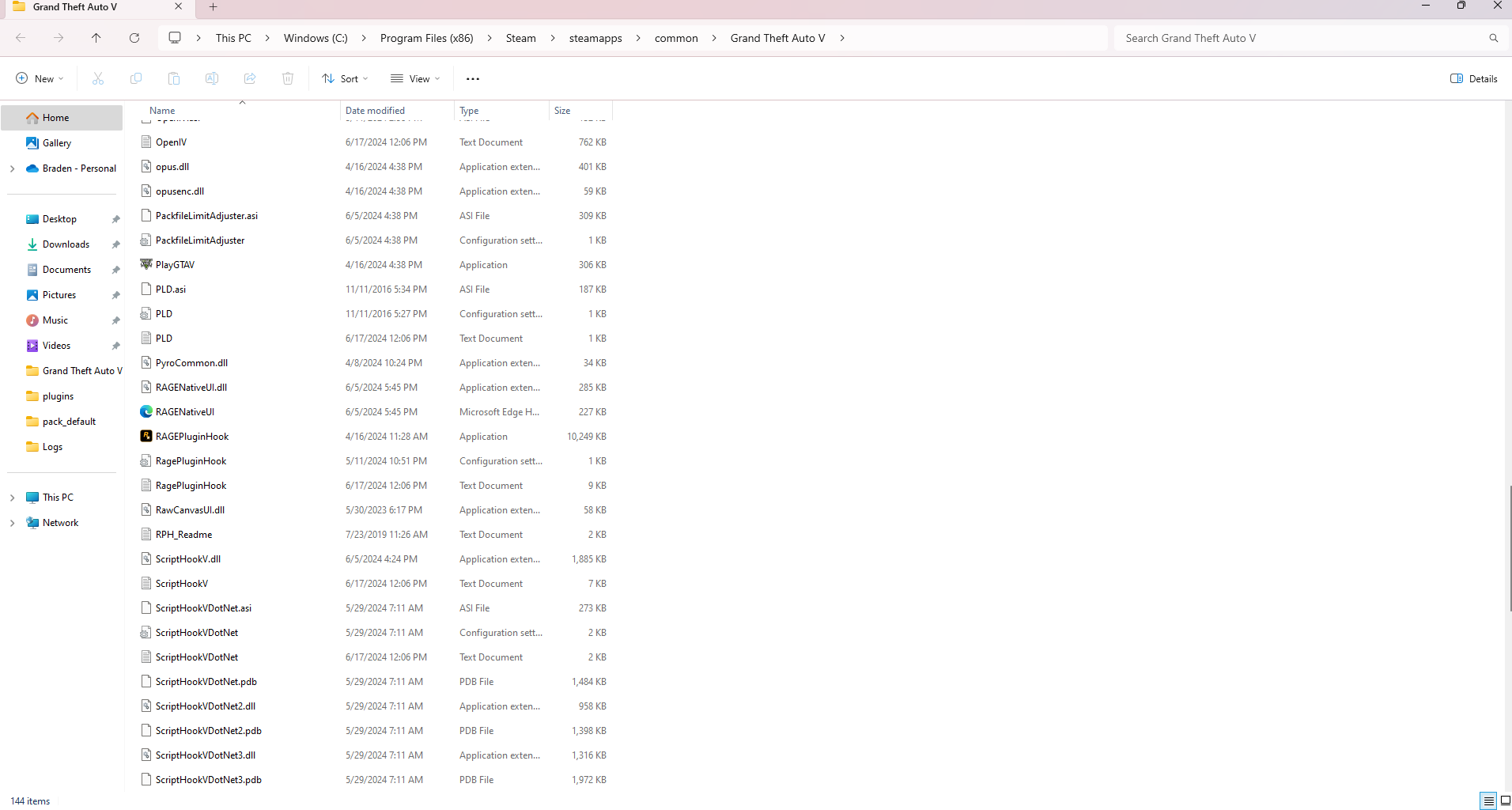1512x810 pixels.
Task: Toggle the Details pane button
Action: (x=1474, y=78)
